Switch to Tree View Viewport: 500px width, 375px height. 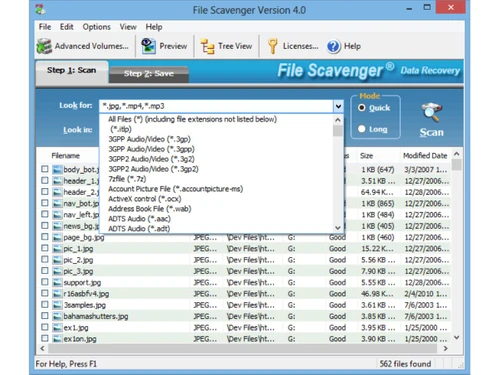tap(226, 46)
